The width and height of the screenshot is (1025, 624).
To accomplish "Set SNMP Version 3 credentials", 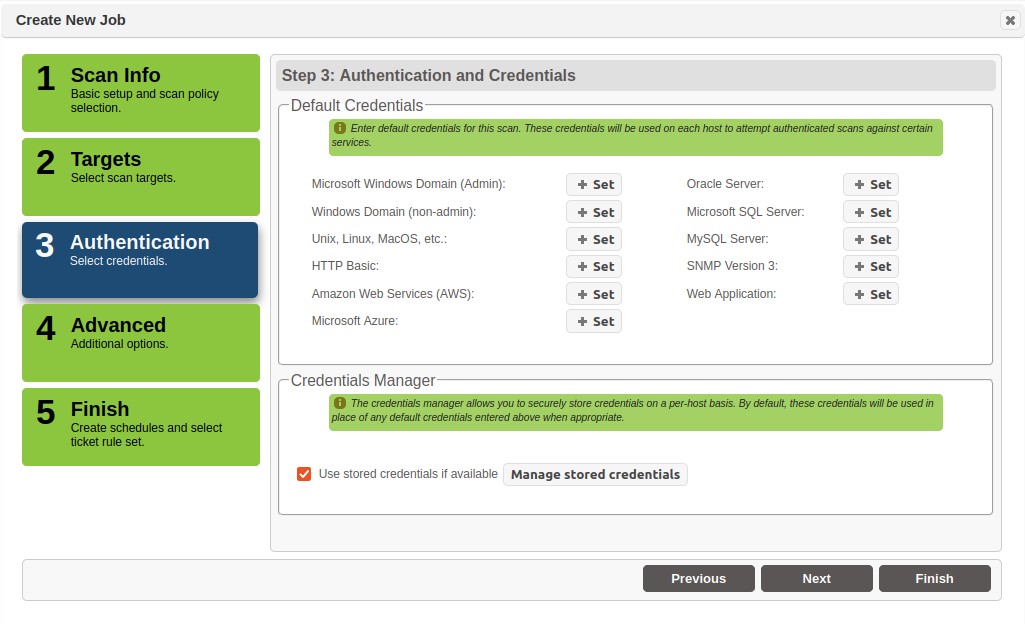I will 870,267.
